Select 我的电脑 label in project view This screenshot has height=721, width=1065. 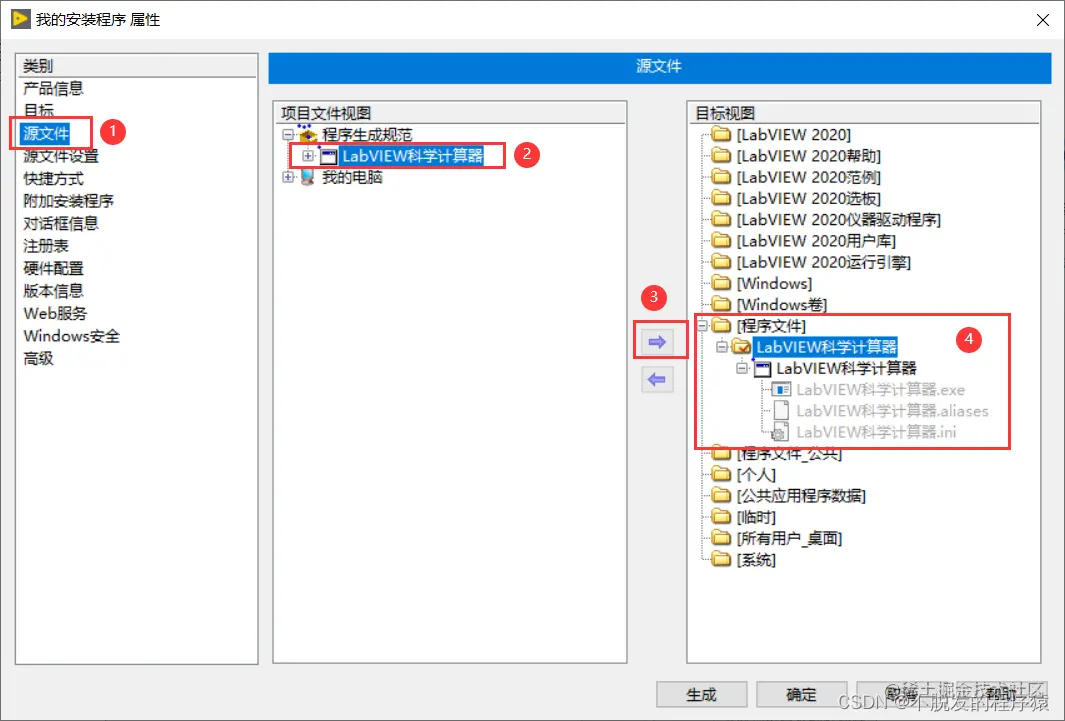click(x=352, y=177)
